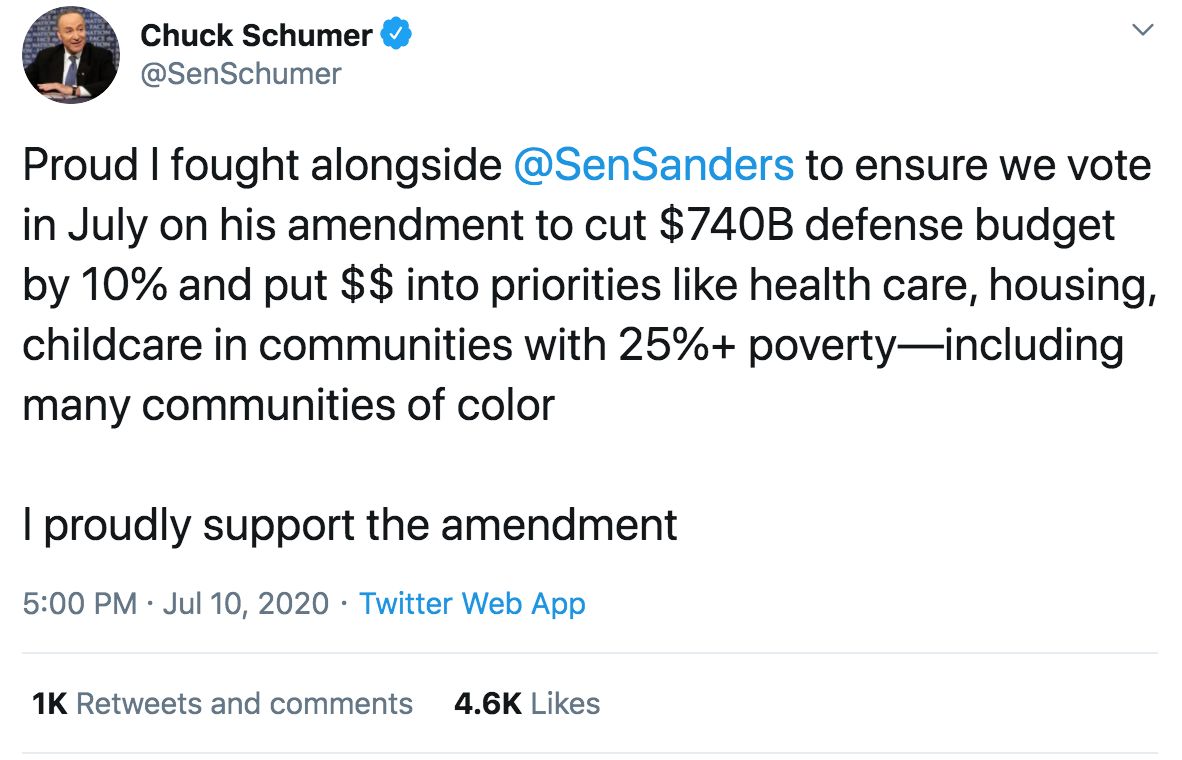The height and width of the screenshot is (760, 1182).
Task: Click the Chuck Schumer display name
Action: click(256, 36)
